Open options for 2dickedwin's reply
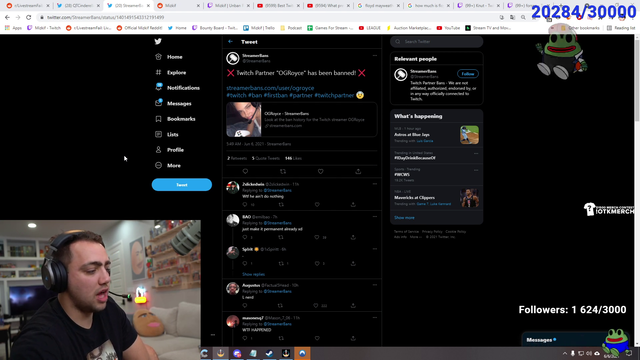The height and width of the screenshot is (360, 640). pos(375,184)
